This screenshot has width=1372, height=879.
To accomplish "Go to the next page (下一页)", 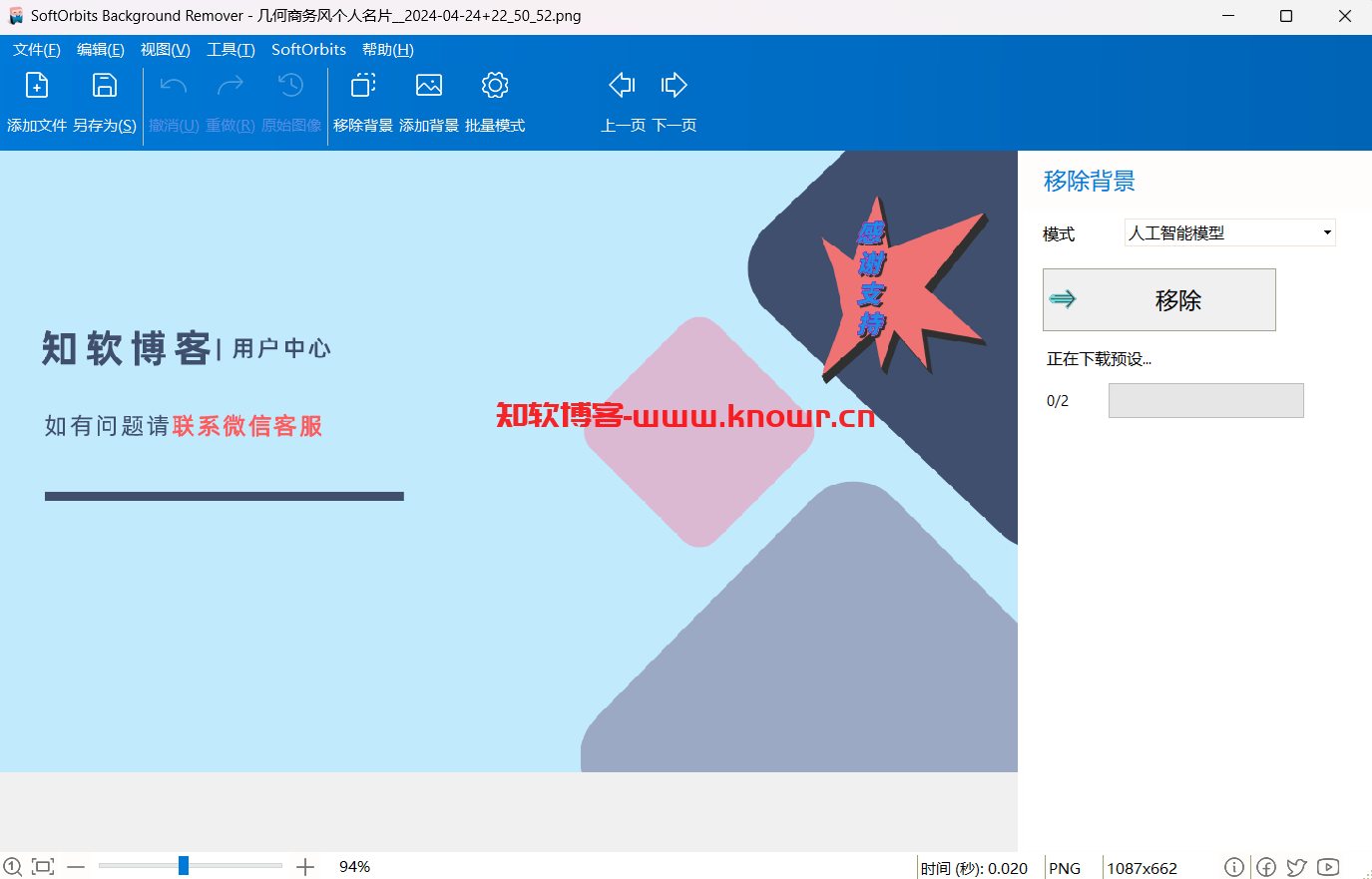I will coord(675,85).
